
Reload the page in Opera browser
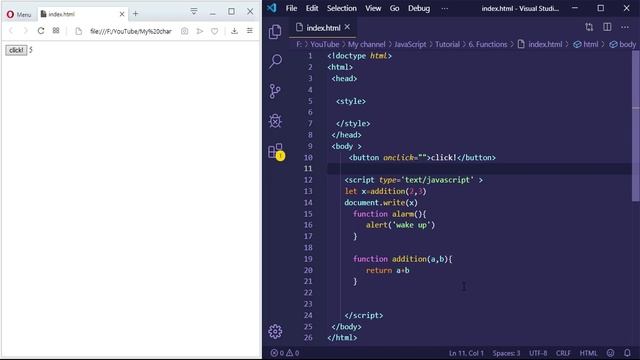click(41, 31)
